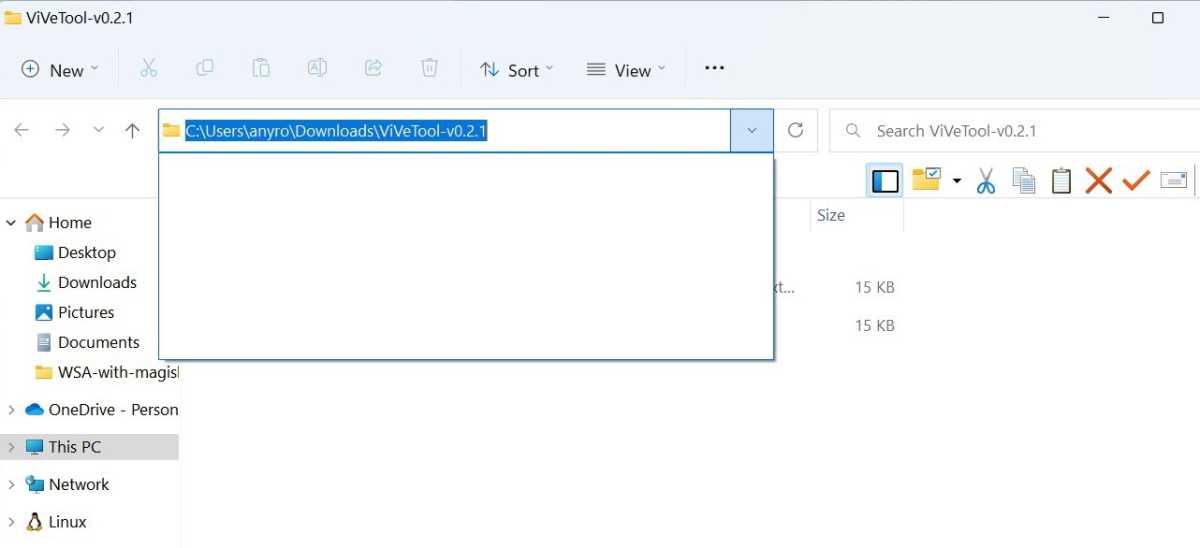1200x548 pixels.
Task: Go back with the left arrow button
Action: coord(21,130)
